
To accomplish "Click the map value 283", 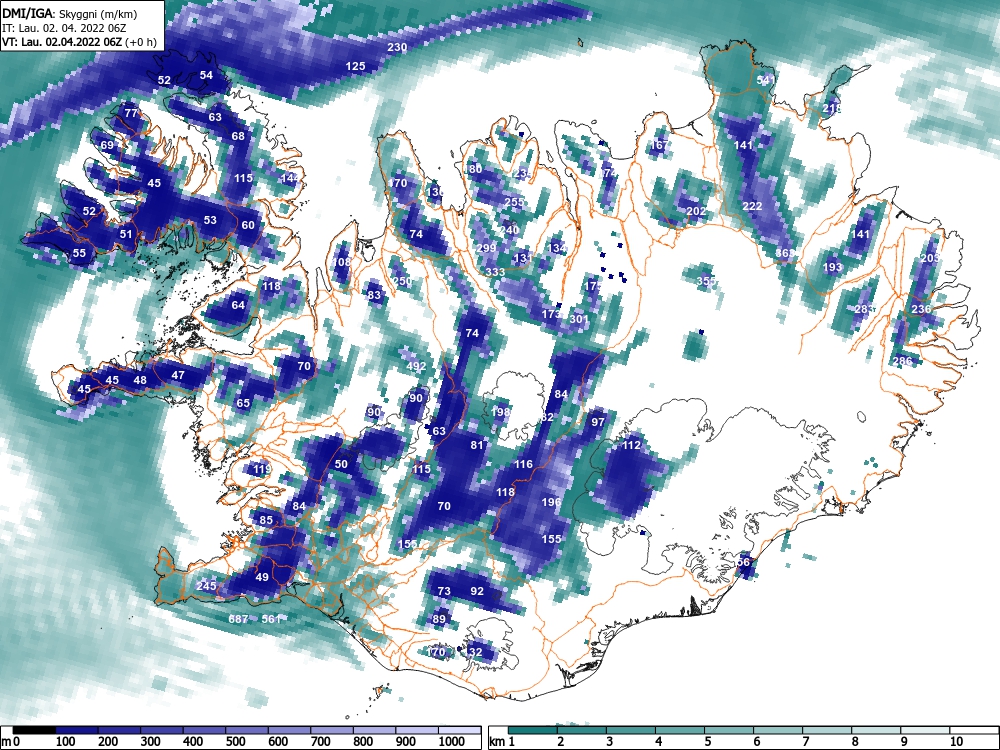I will pyautogui.click(x=864, y=309).
